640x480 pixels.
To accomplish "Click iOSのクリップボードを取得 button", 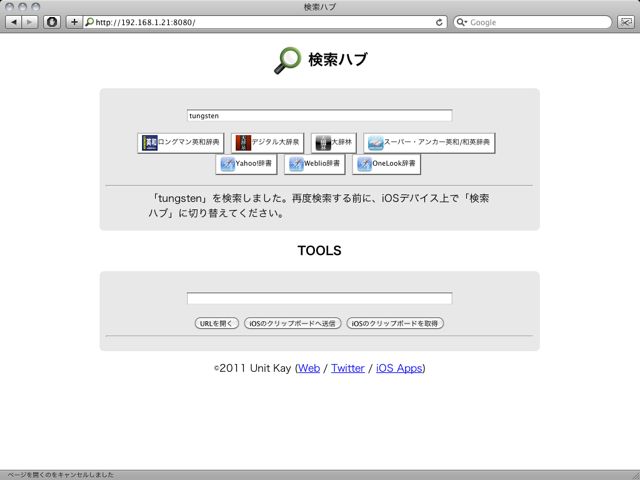I will coord(395,323).
